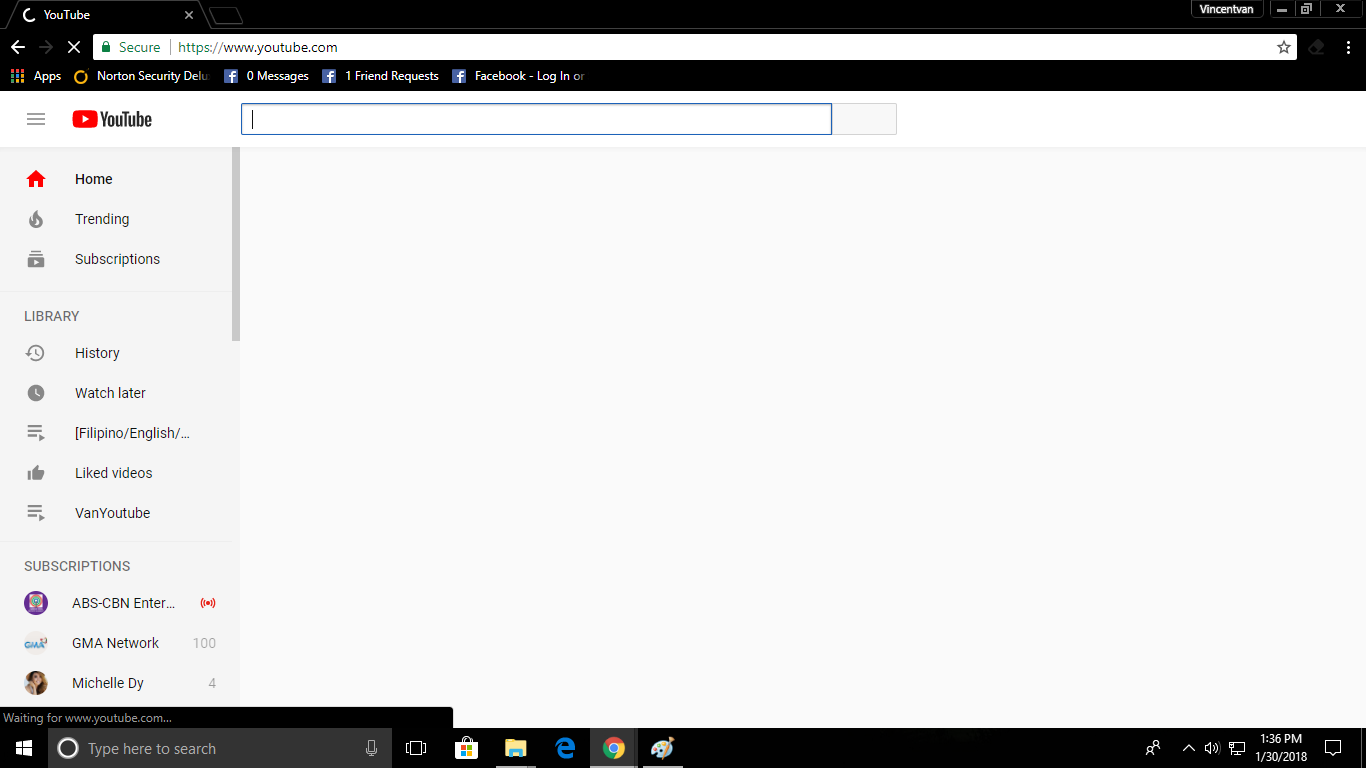Image resolution: width=1366 pixels, height=768 pixels.
Task: Activate the taskbar microphone voice search
Action: 372,748
